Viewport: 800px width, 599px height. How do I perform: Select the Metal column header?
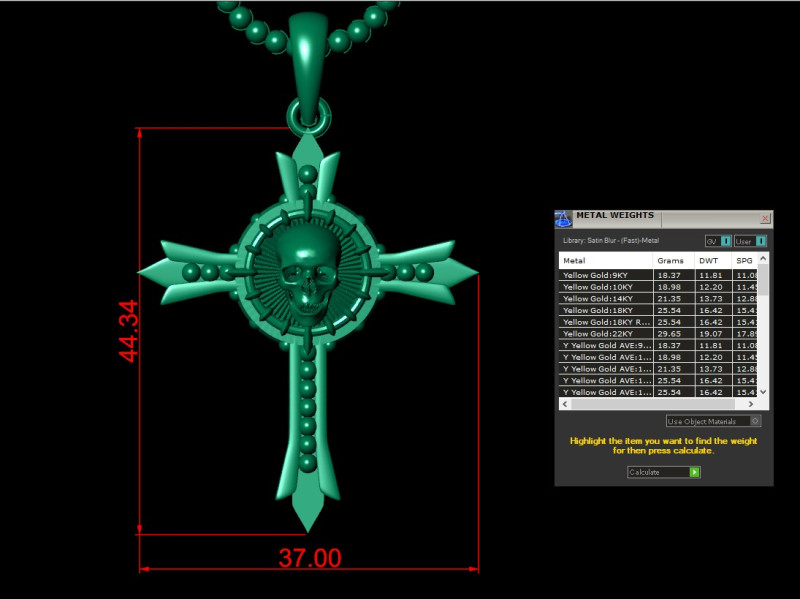(x=575, y=260)
